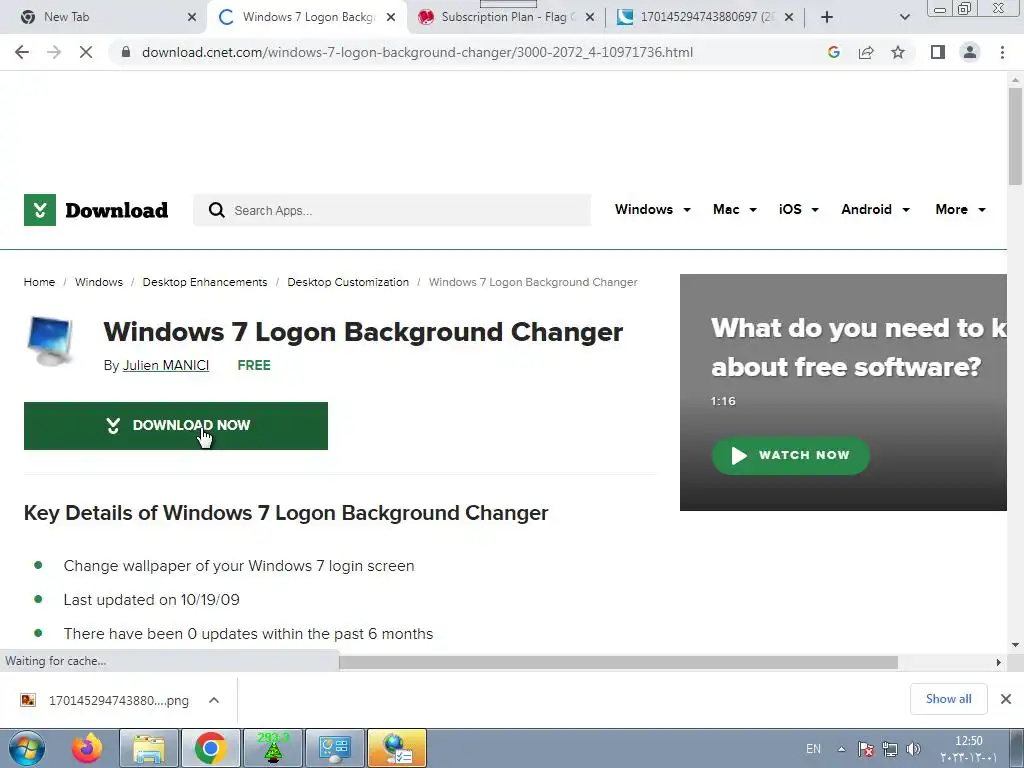Play video with WATCH NOW button
1024x768 pixels.
[x=791, y=455]
